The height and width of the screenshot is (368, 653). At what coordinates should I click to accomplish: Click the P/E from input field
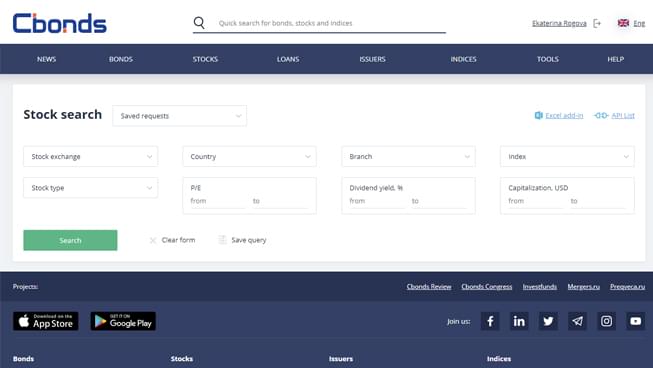217,201
